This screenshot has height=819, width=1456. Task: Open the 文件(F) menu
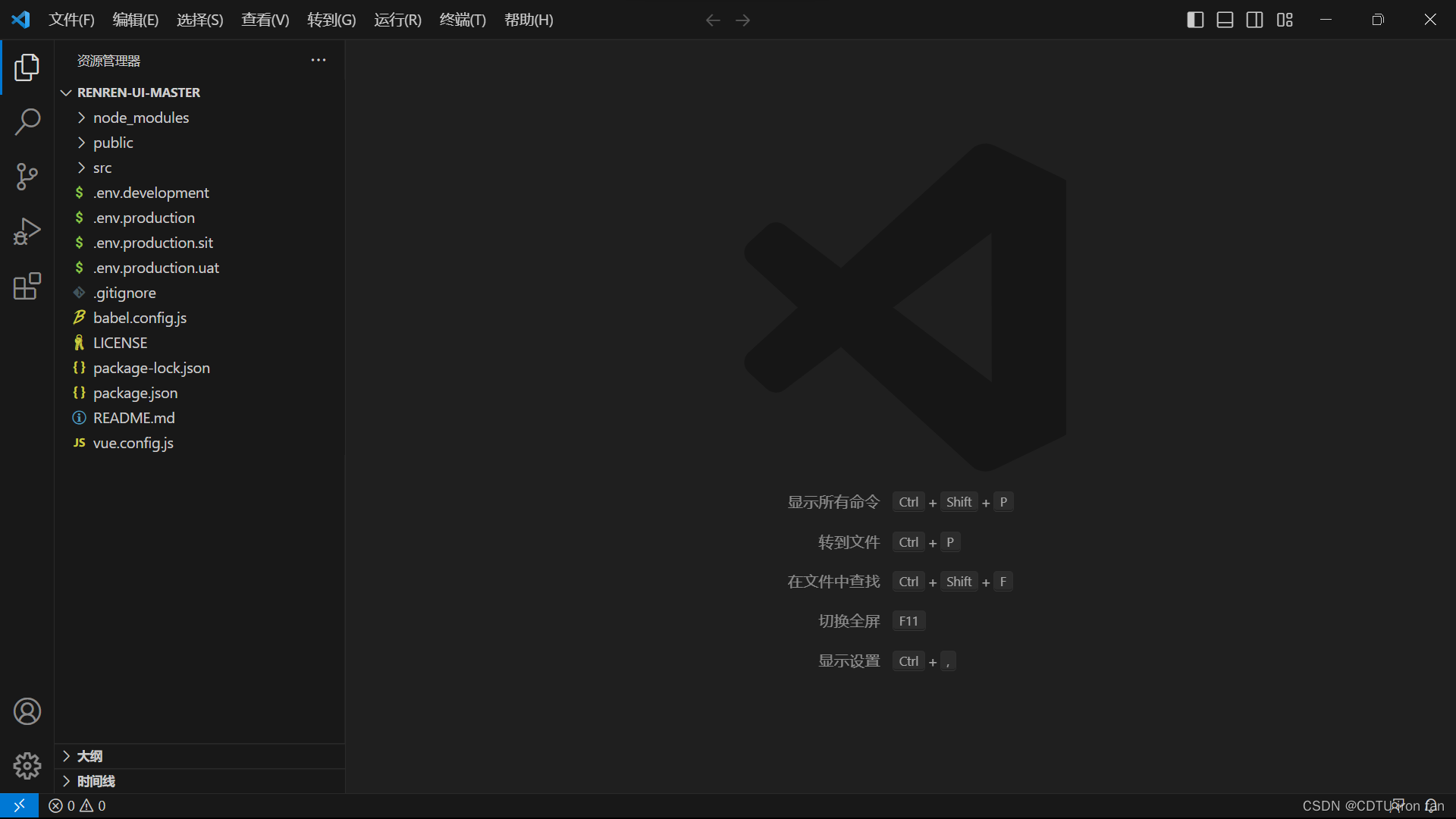71,20
